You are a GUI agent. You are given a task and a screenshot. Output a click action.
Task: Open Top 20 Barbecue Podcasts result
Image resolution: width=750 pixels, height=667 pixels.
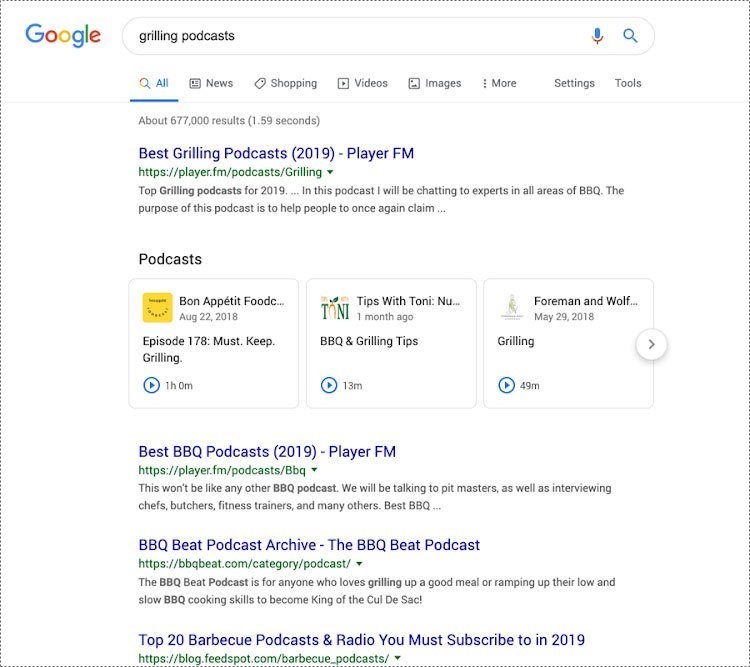(362, 640)
